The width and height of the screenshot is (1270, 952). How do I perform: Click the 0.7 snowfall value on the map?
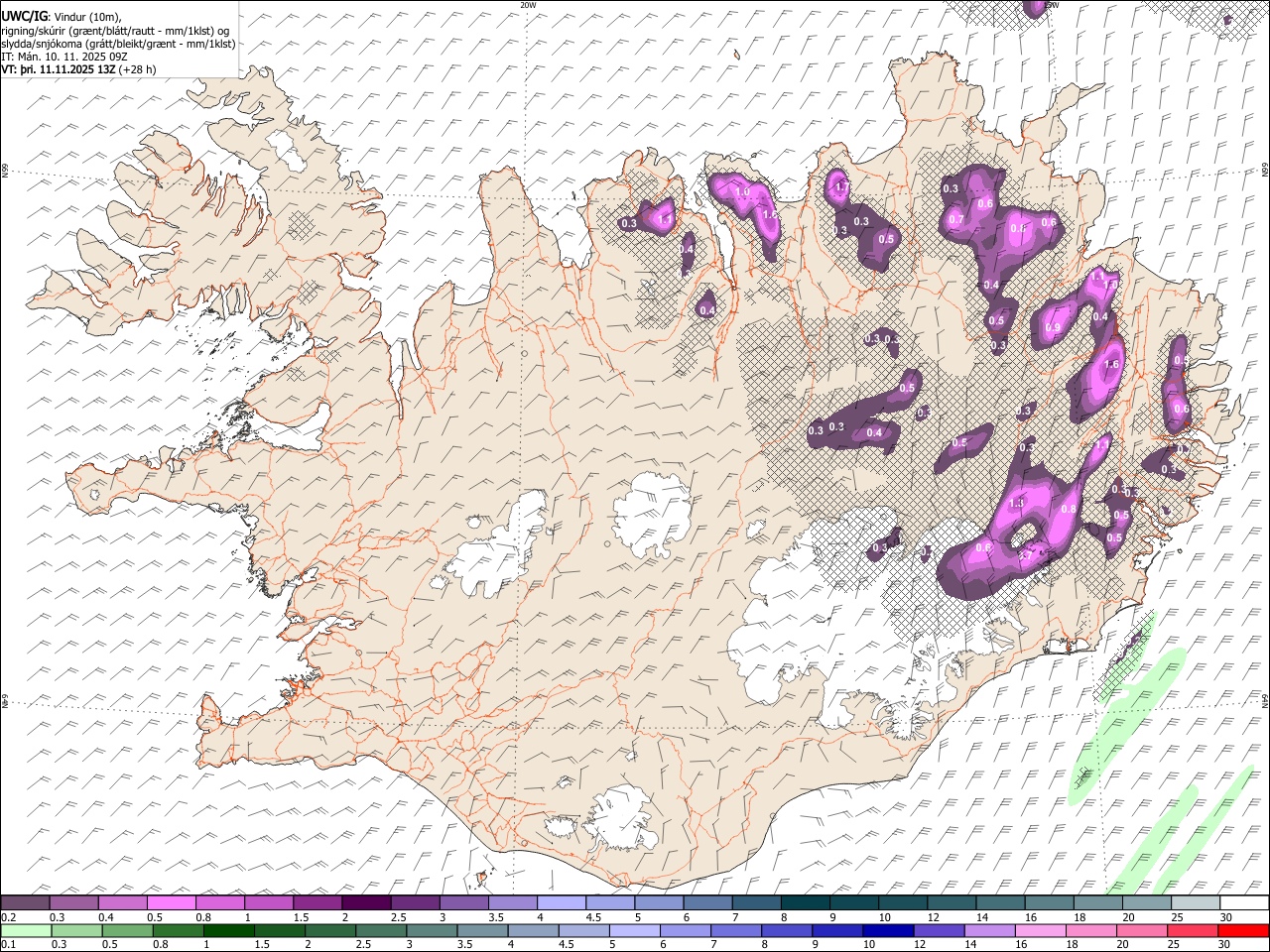[x=956, y=219]
